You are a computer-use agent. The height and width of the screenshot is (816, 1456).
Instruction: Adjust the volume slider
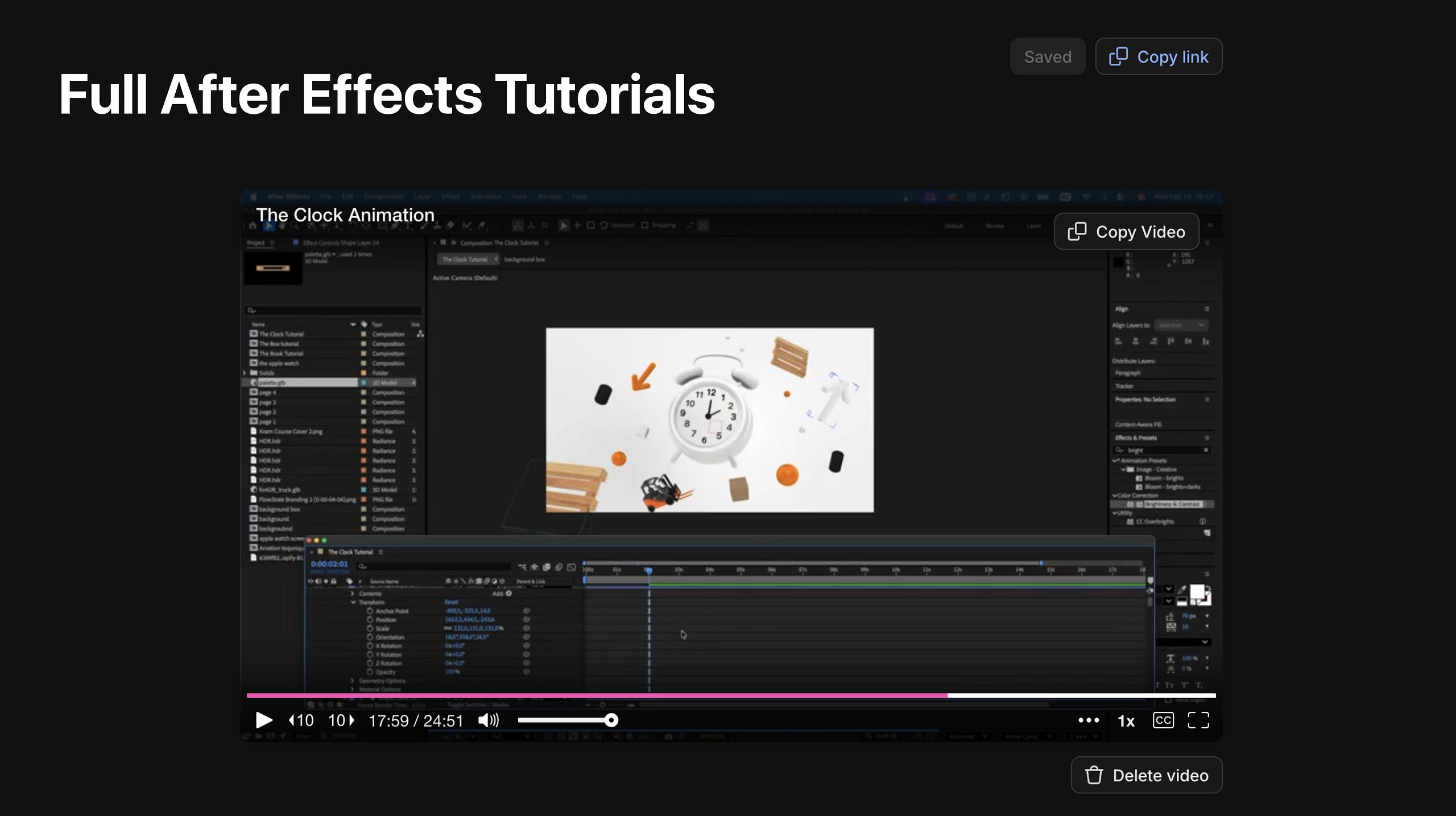pos(568,720)
